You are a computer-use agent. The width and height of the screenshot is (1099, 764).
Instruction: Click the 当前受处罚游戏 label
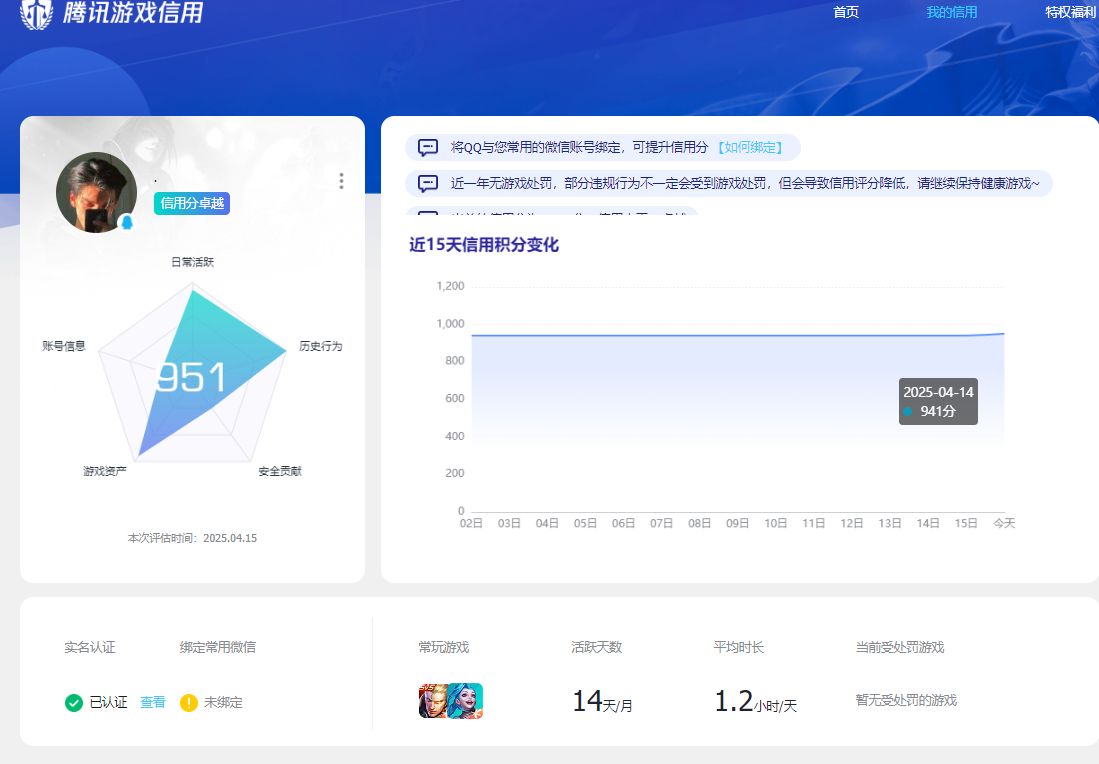click(x=900, y=648)
